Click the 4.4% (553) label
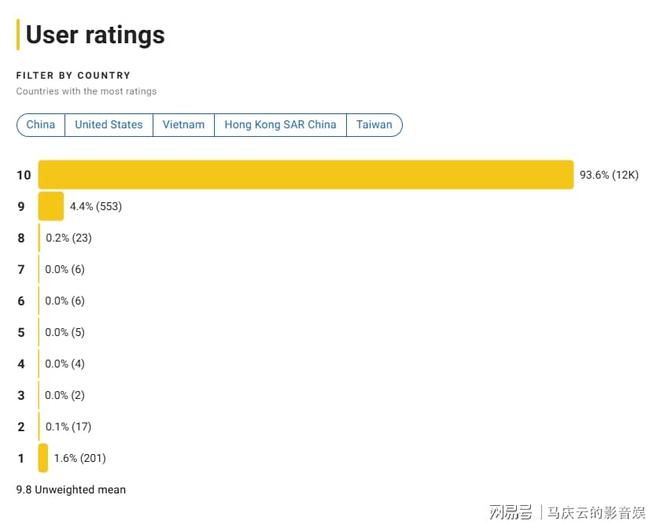This screenshot has height=528, width=660. [x=96, y=206]
